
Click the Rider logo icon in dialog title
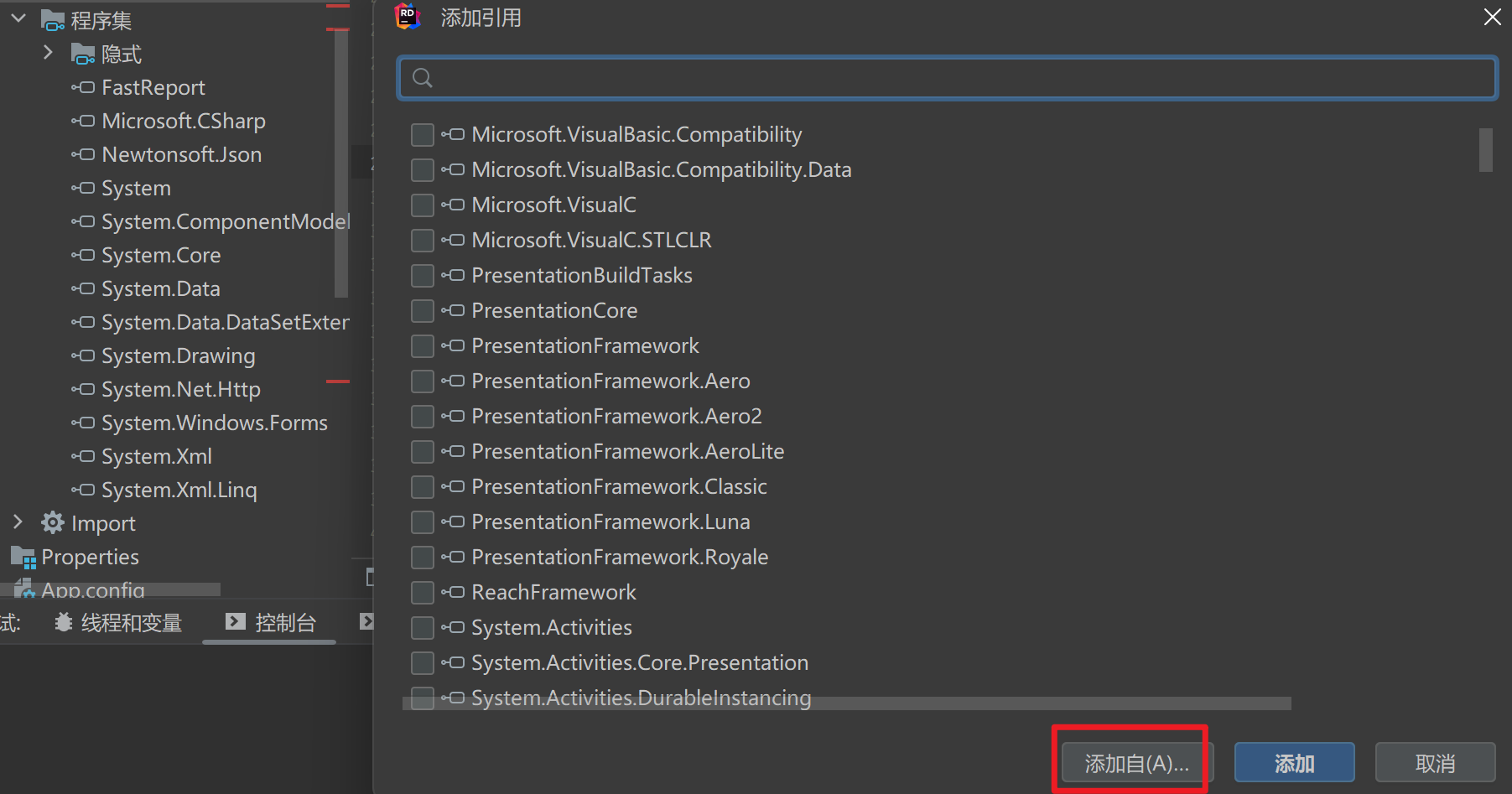408,16
